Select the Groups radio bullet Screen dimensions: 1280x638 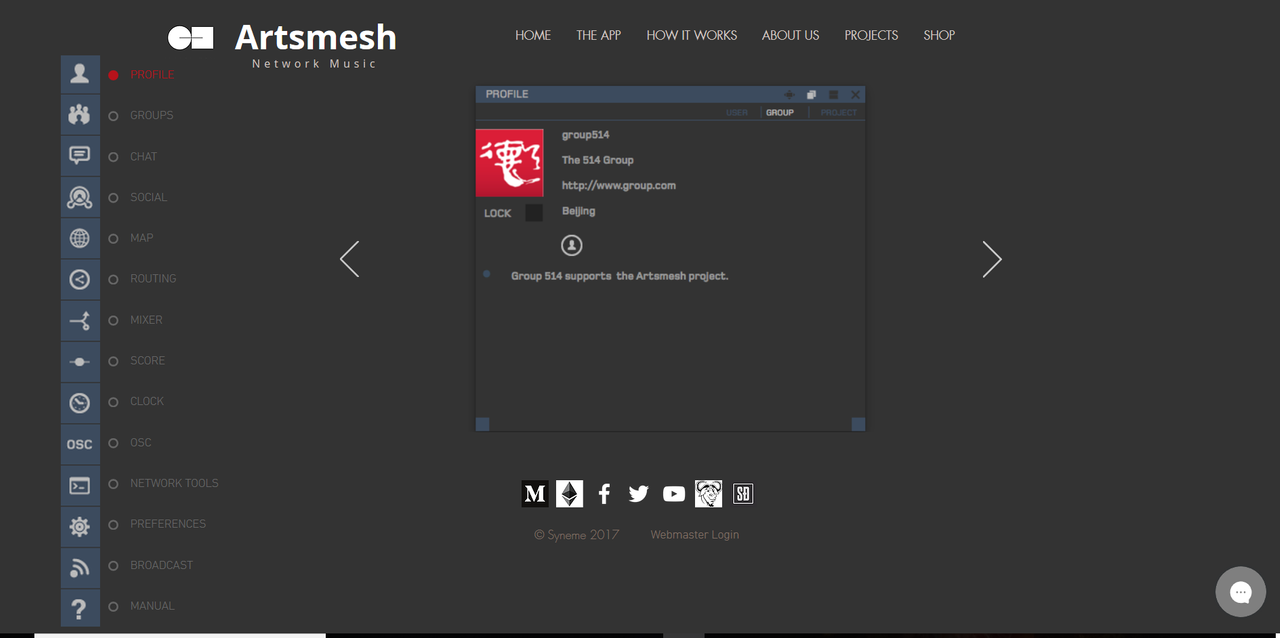(x=113, y=116)
